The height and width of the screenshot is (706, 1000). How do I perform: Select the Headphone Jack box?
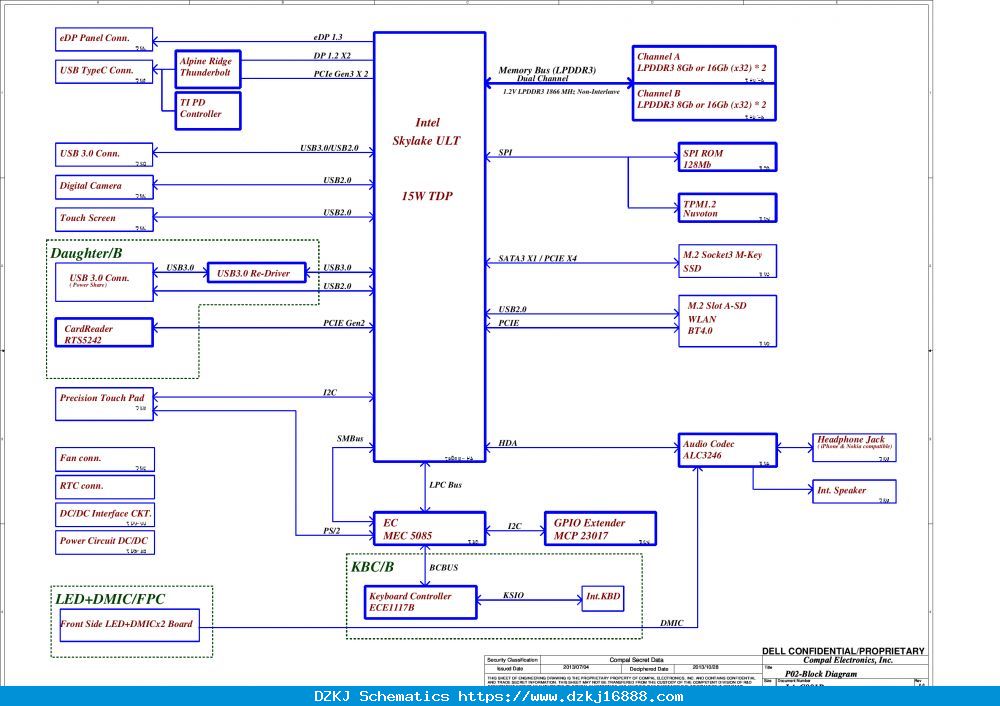(854, 447)
